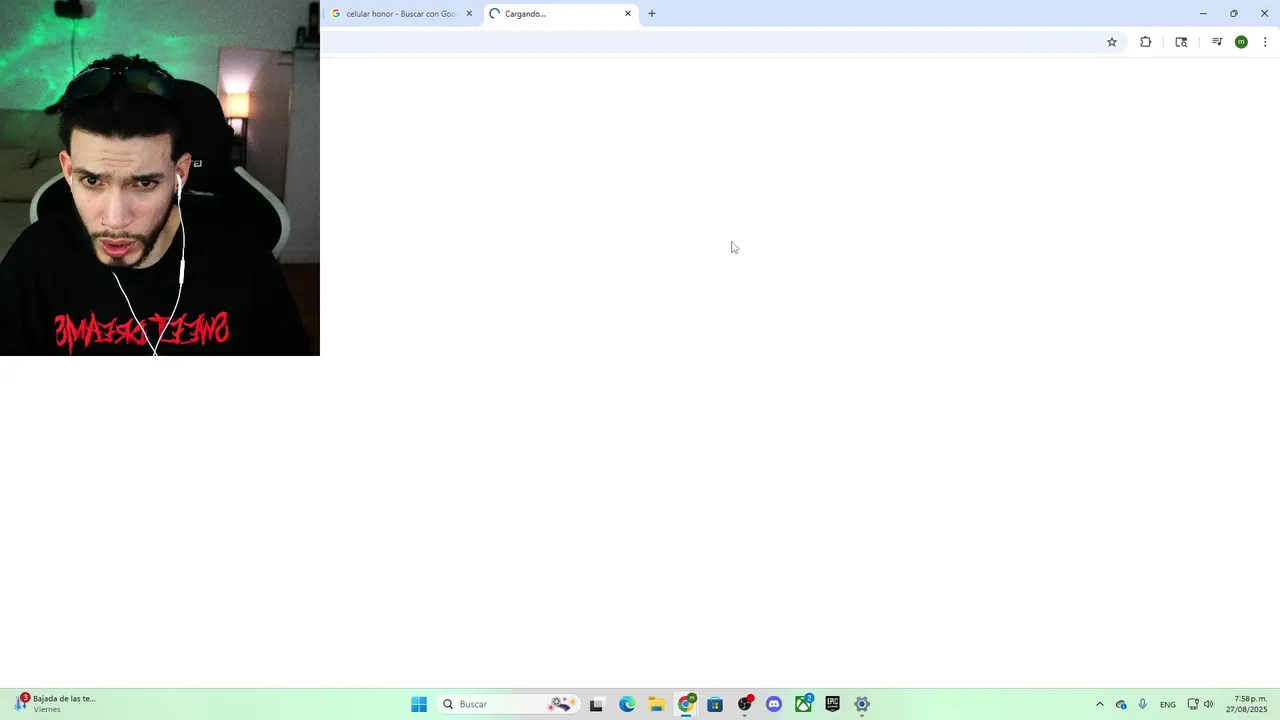Open the green profile avatar menu
Viewport: 1280px width, 720px height.
pyautogui.click(x=1241, y=42)
